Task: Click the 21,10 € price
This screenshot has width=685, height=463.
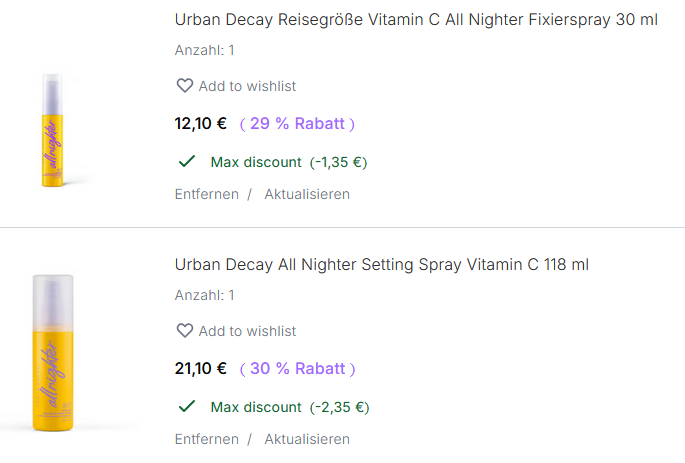Action: pos(201,369)
